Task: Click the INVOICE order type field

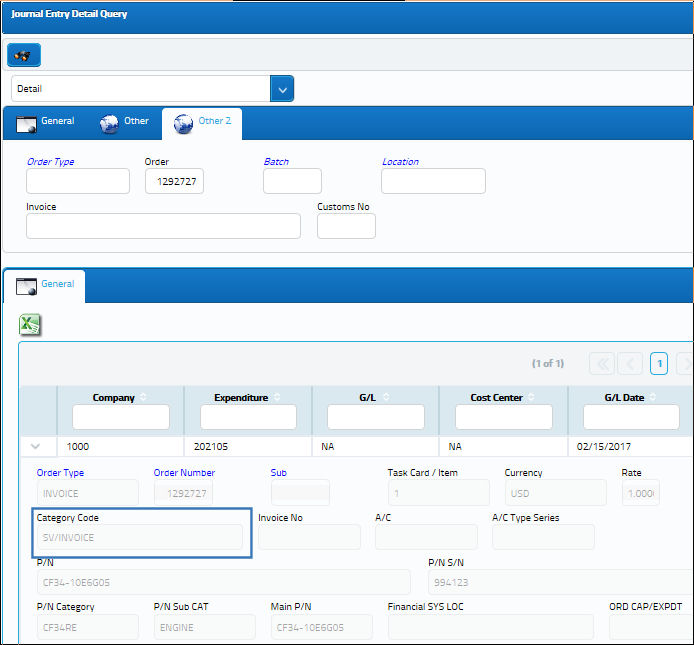Action: [88, 493]
